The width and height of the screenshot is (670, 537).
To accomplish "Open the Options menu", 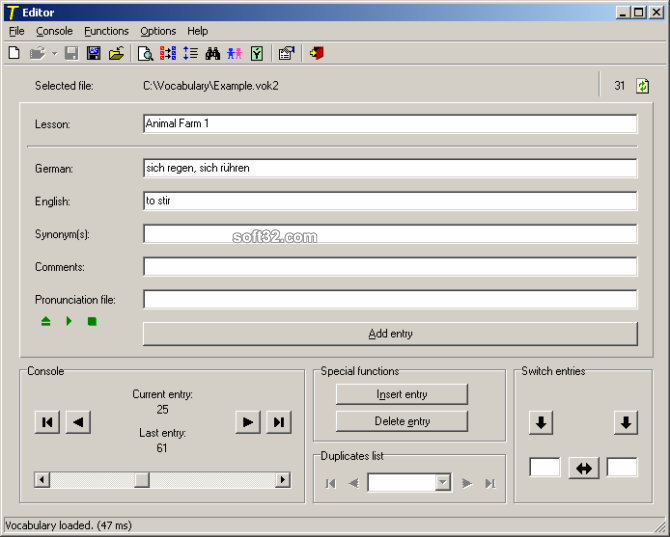I will 158,31.
